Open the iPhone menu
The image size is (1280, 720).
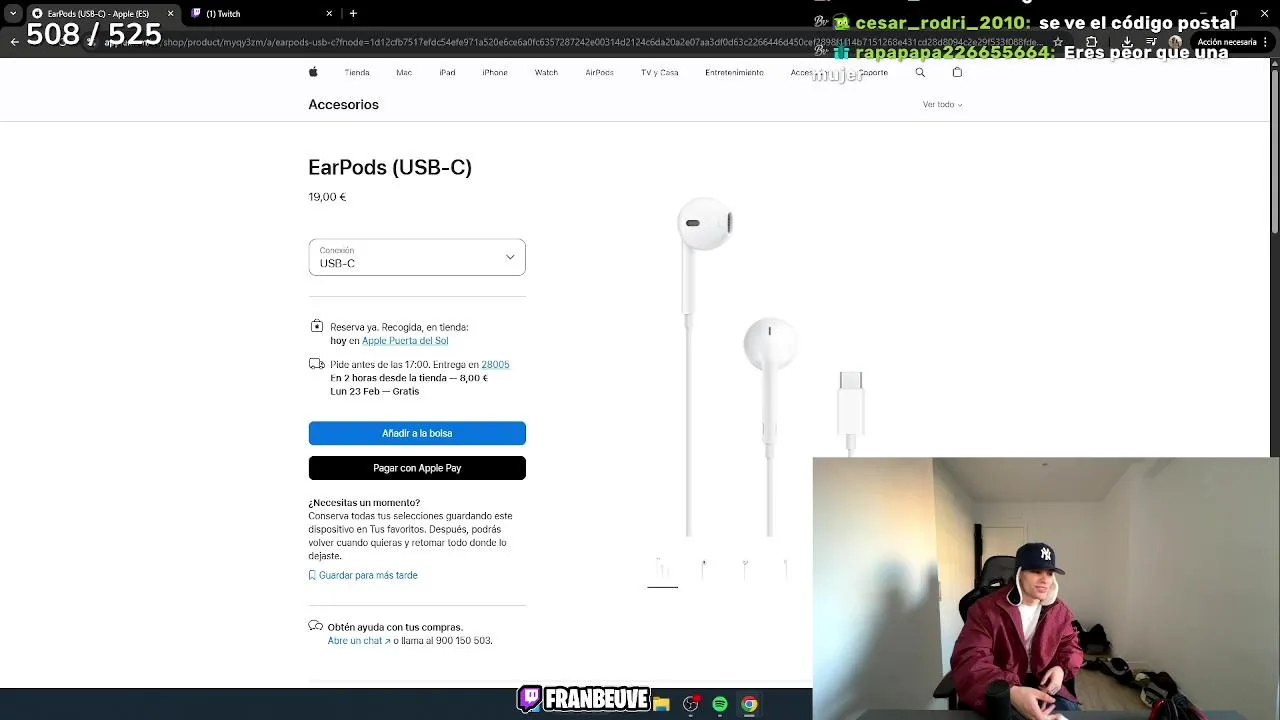click(x=495, y=72)
